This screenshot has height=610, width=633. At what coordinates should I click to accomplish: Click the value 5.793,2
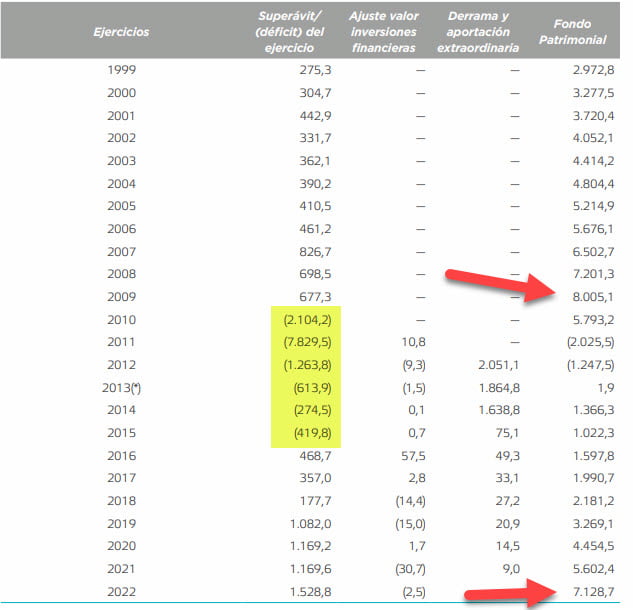point(593,320)
